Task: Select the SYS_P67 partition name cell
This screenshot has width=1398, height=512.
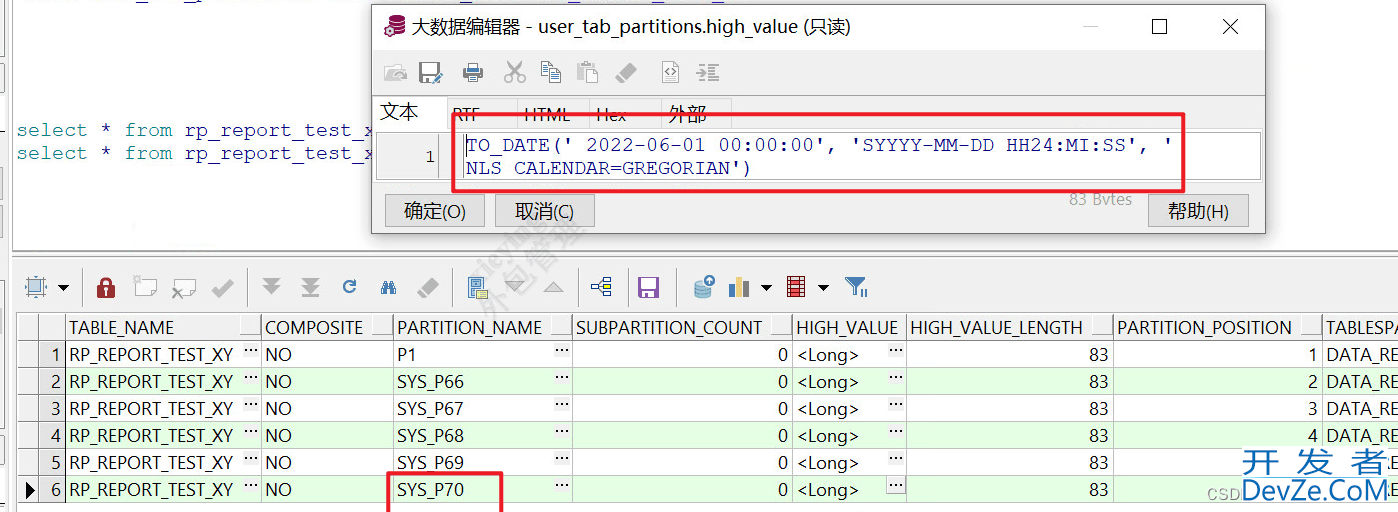Action: 484,409
